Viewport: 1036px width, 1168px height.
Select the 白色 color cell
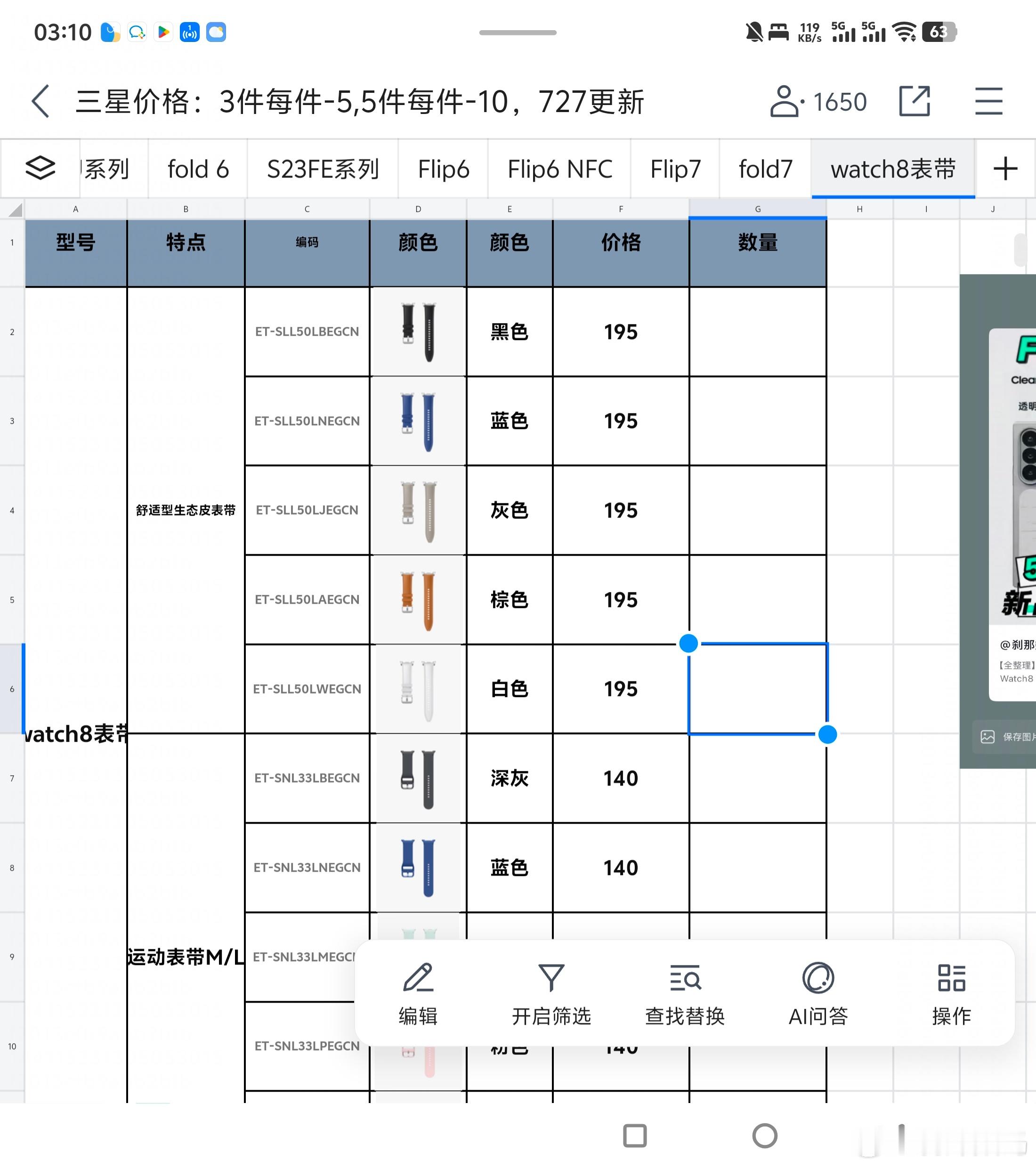509,689
